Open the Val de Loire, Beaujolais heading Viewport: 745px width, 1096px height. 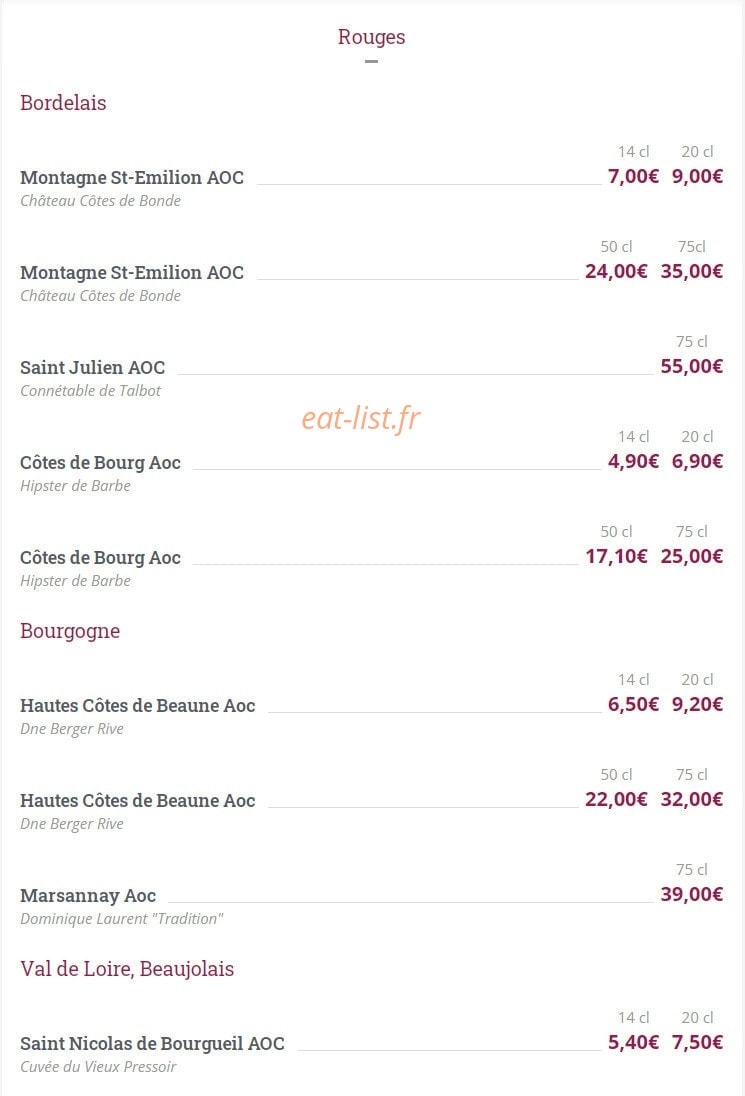click(127, 969)
